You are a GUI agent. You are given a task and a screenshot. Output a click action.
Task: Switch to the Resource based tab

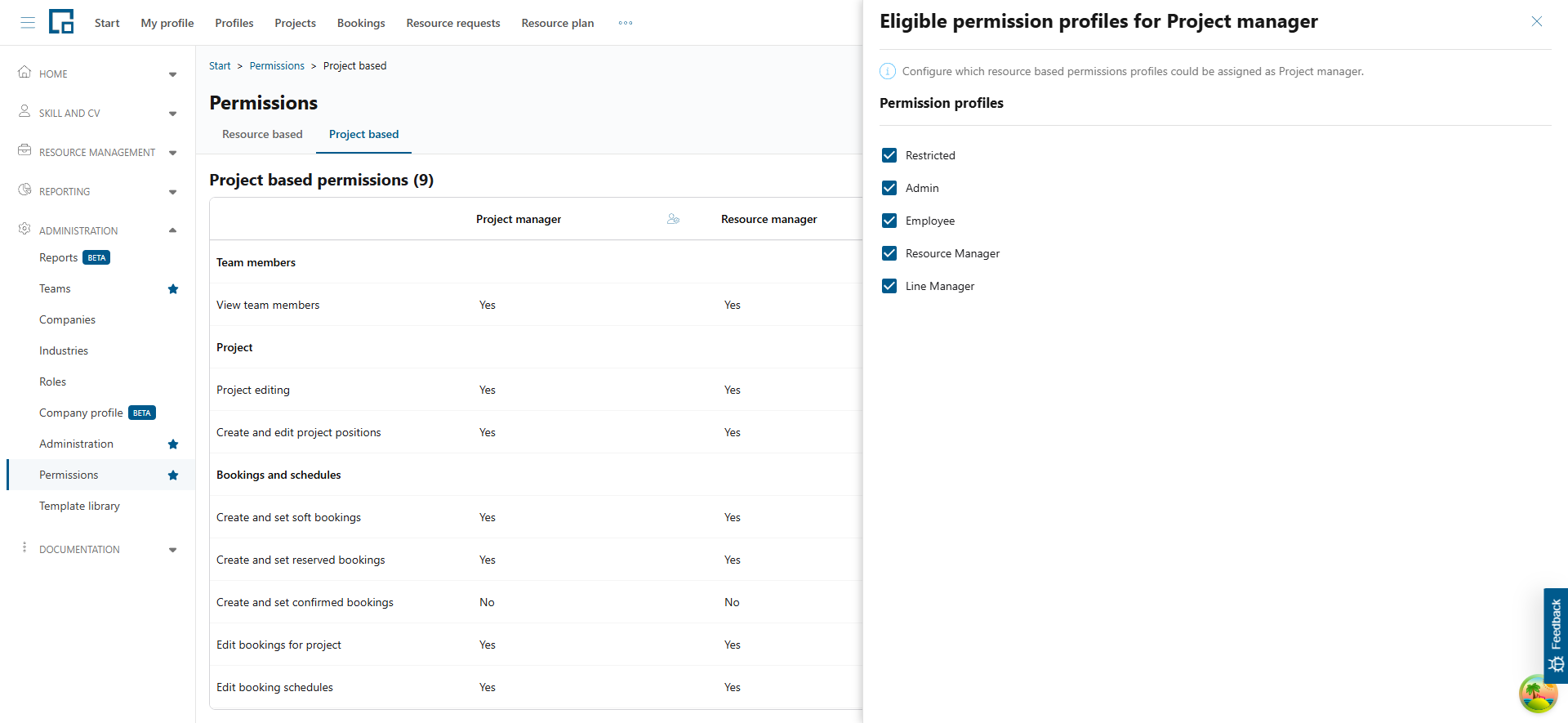262,134
